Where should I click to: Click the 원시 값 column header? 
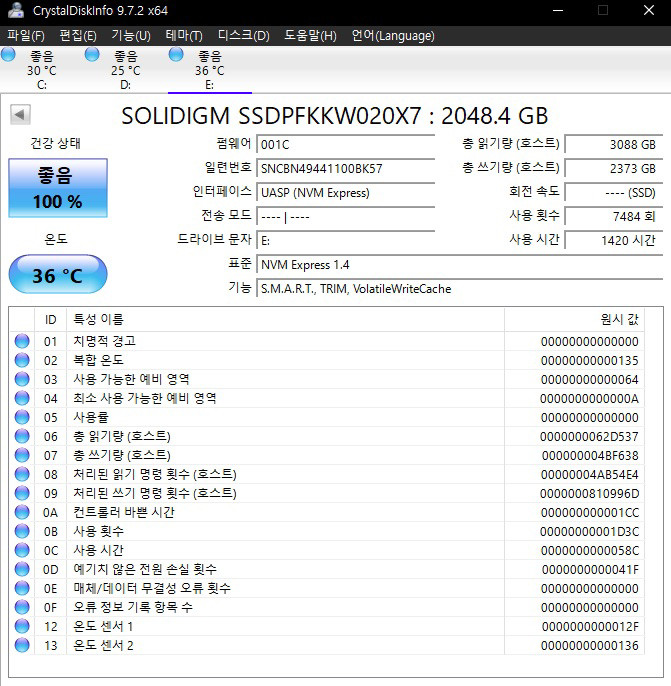click(x=574, y=319)
